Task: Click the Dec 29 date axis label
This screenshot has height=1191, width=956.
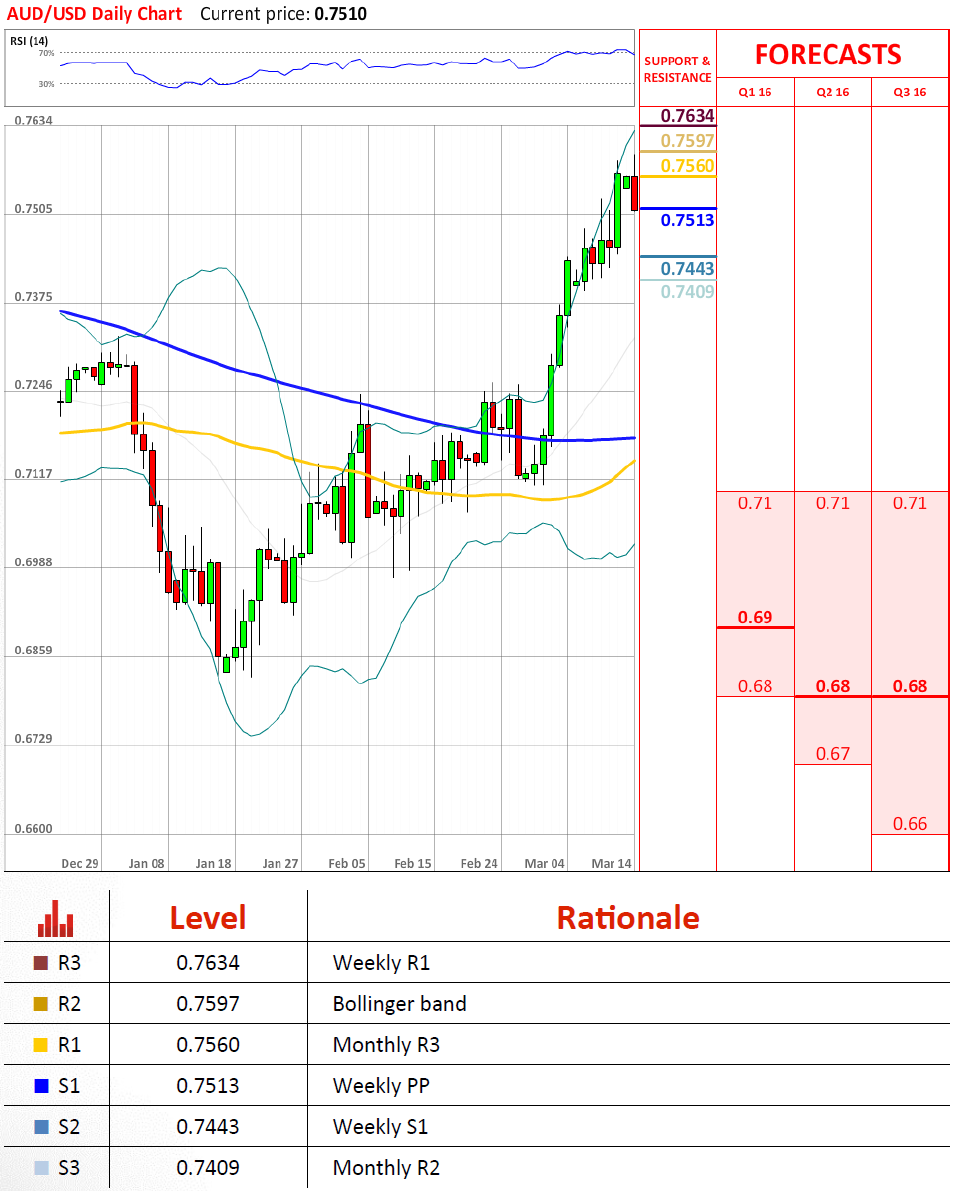Action: [80, 864]
